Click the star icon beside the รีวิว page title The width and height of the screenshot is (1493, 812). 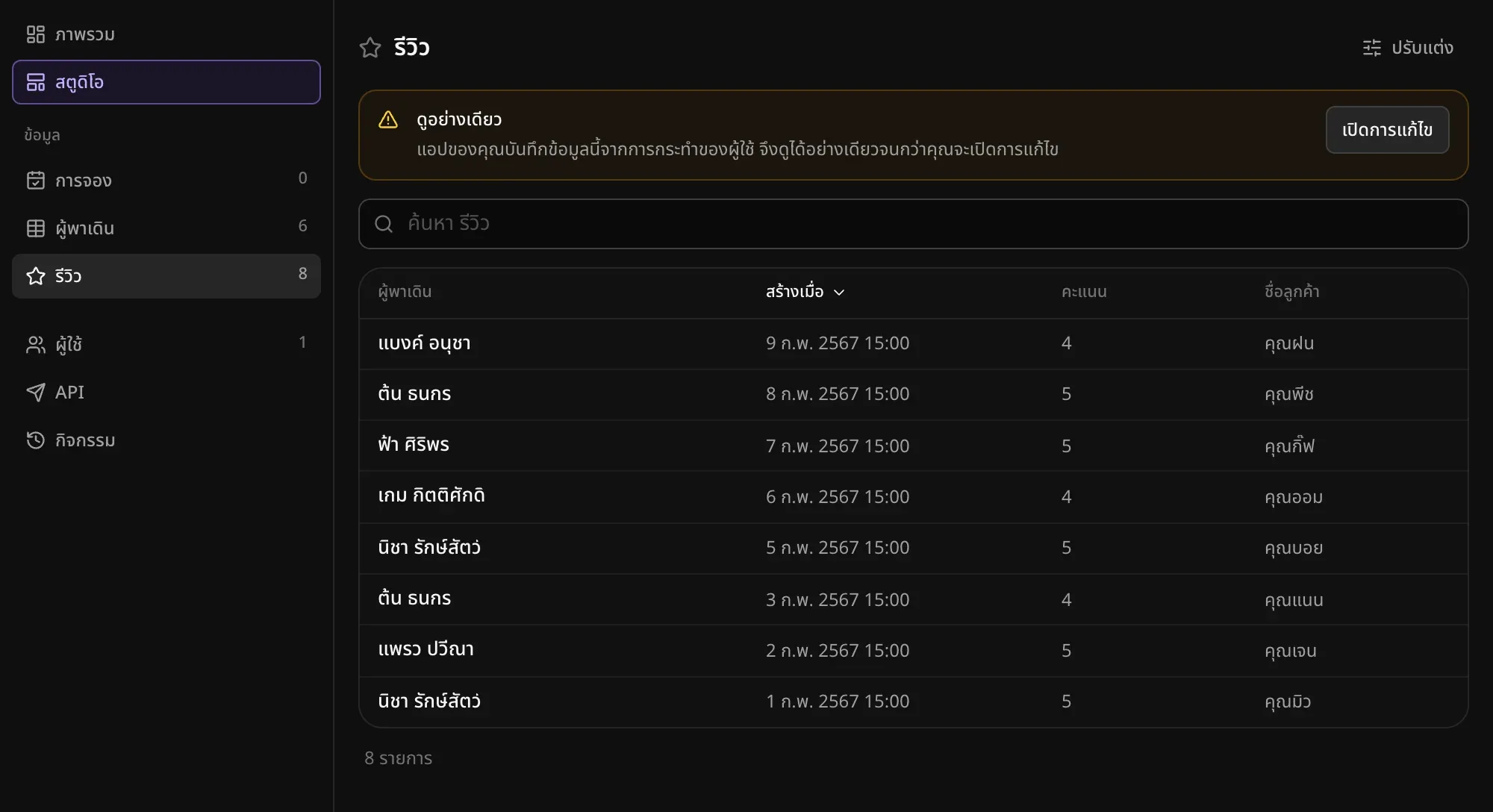pyautogui.click(x=370, y=48)
